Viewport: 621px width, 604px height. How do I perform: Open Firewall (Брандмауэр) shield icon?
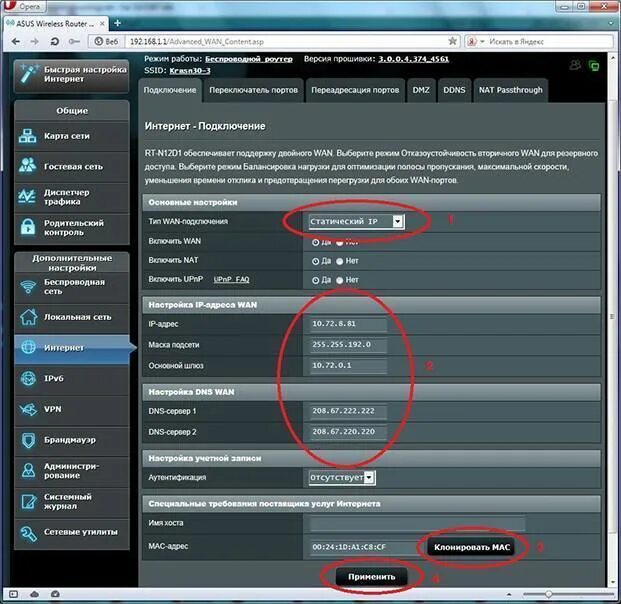tap(29, 440)
